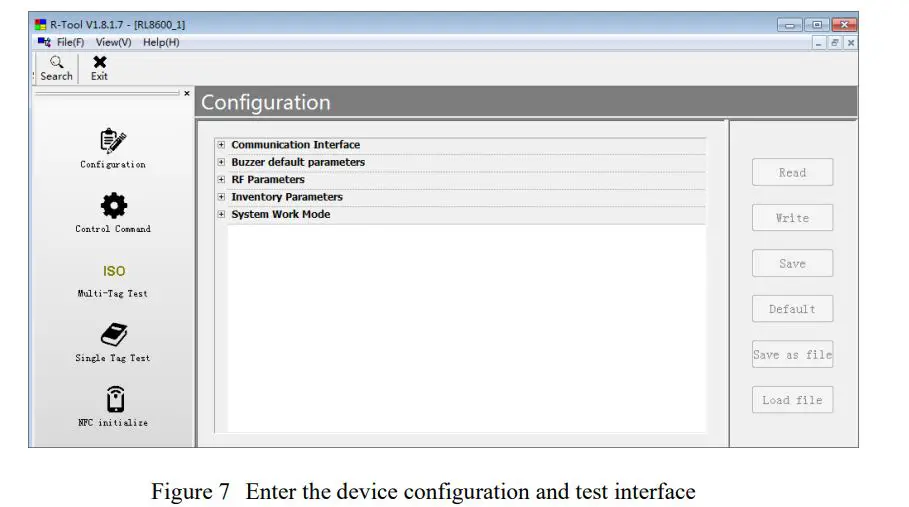The height and width of the screenshot is (507, 909).
Task: Click the Search magnifier toolbar icon
Action: pyautogui.click(x=56, y=62)
